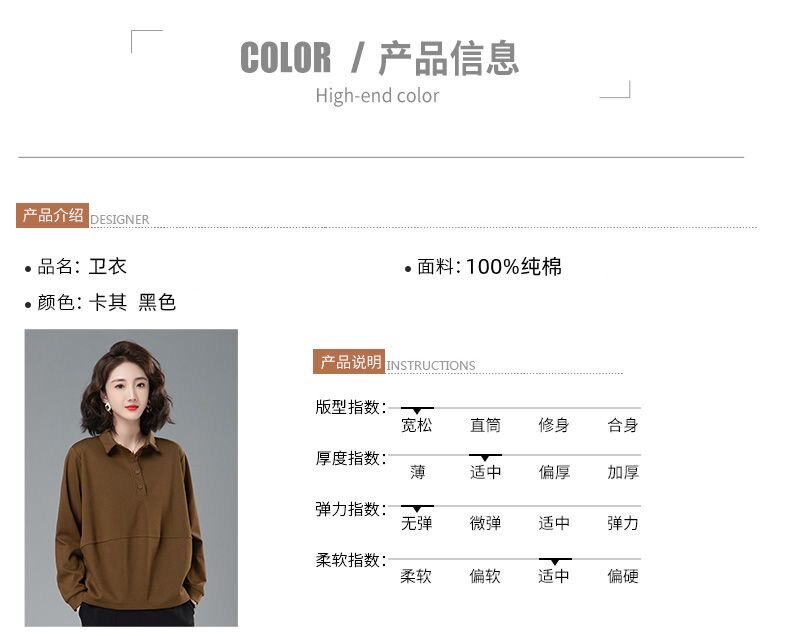
Task: Select the 产品说明 section tag
Action: coord(349,361)
